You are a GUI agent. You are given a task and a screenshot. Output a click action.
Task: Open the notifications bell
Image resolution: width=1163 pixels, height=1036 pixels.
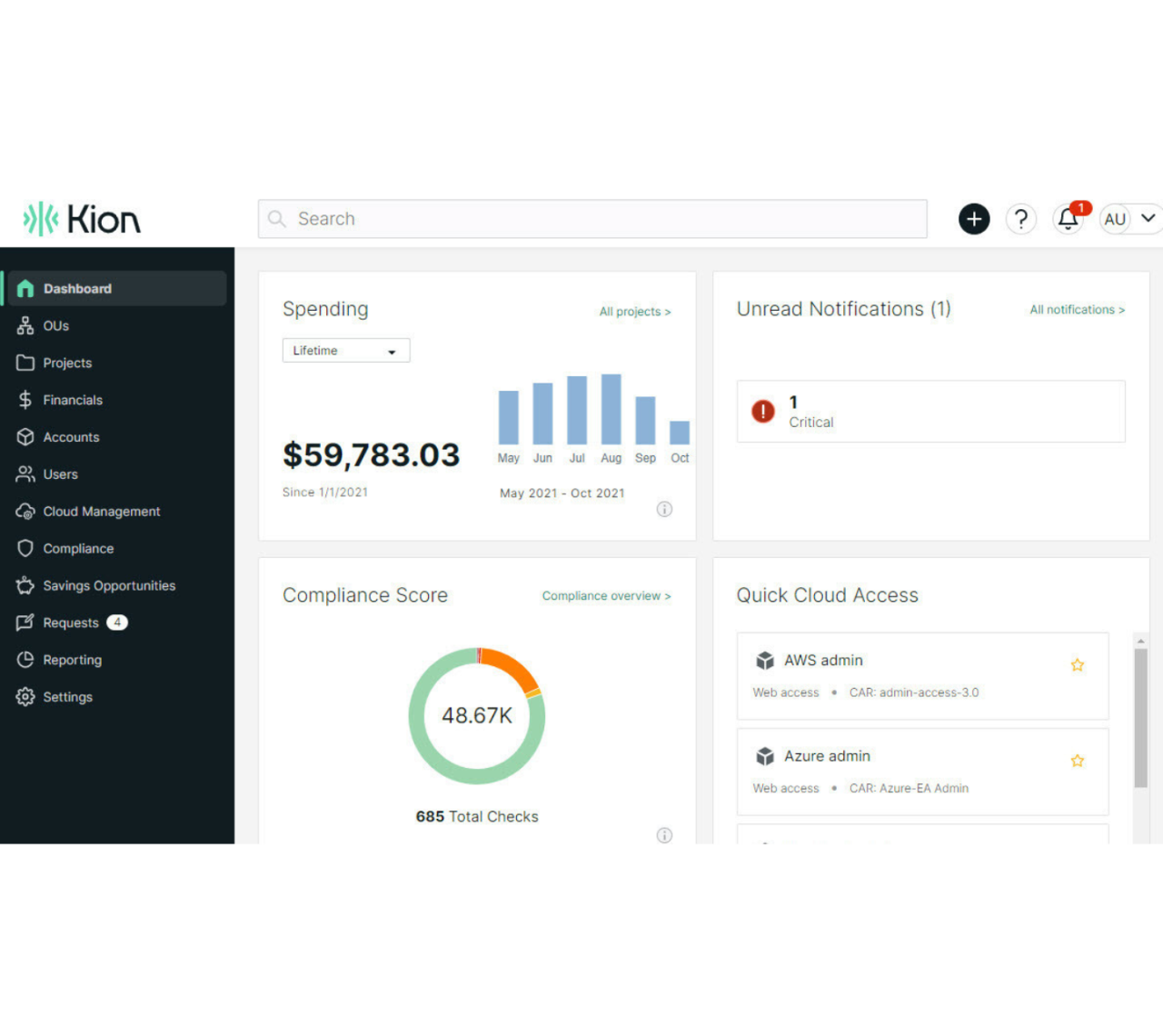pyautogui.click(x=1068, y=219)
